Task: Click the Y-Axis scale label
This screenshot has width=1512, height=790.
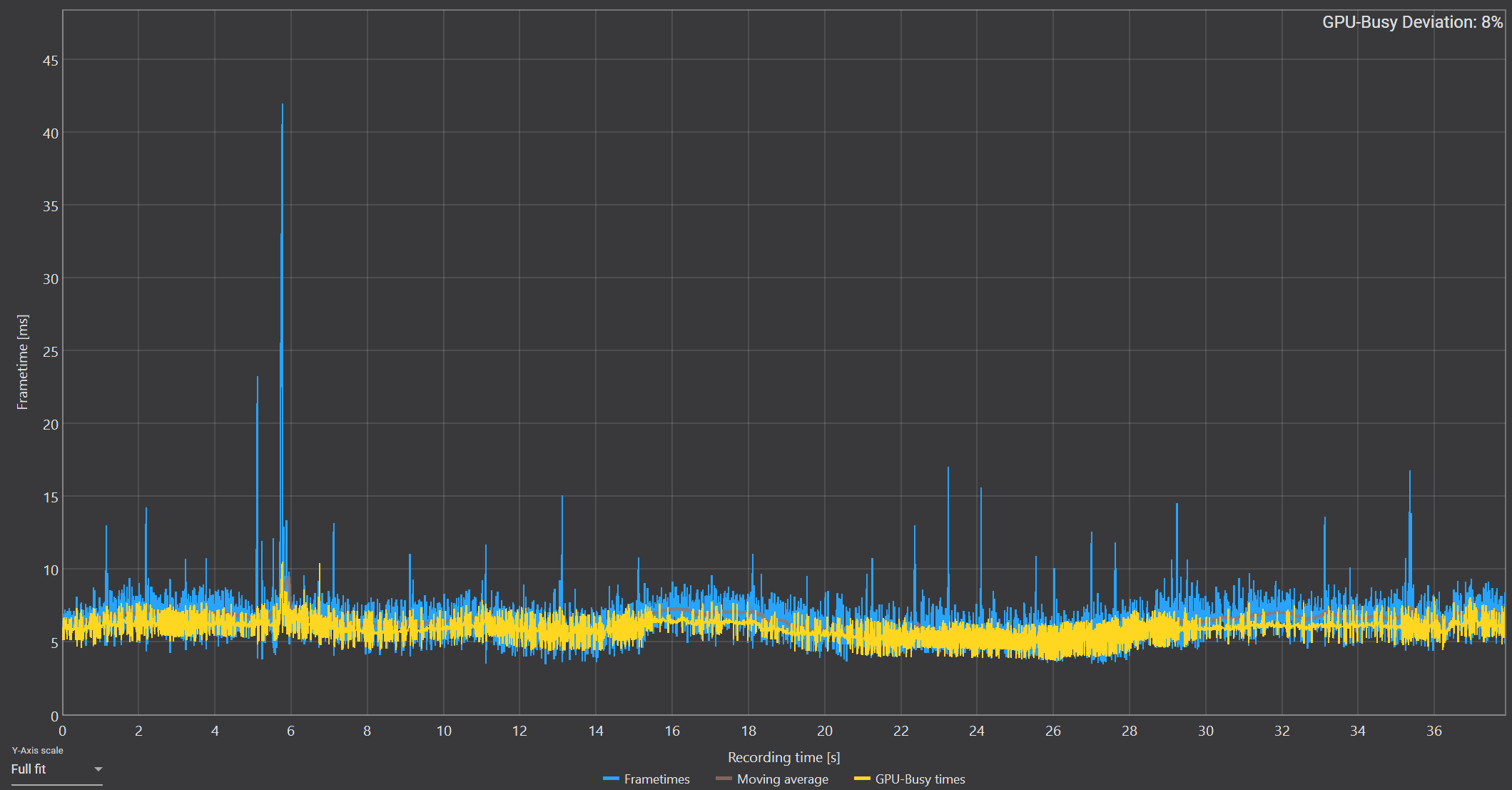Action: click(37, 750)
